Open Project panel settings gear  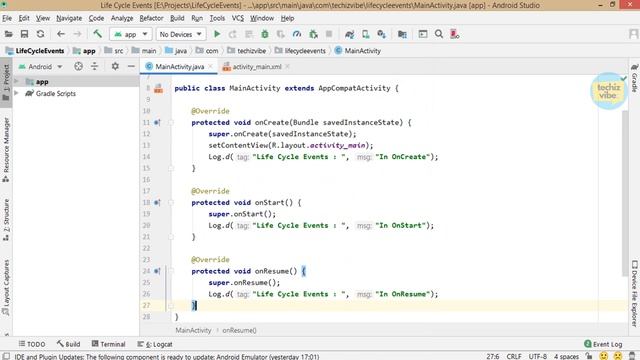pyautogui.click(x=115, y=66)
